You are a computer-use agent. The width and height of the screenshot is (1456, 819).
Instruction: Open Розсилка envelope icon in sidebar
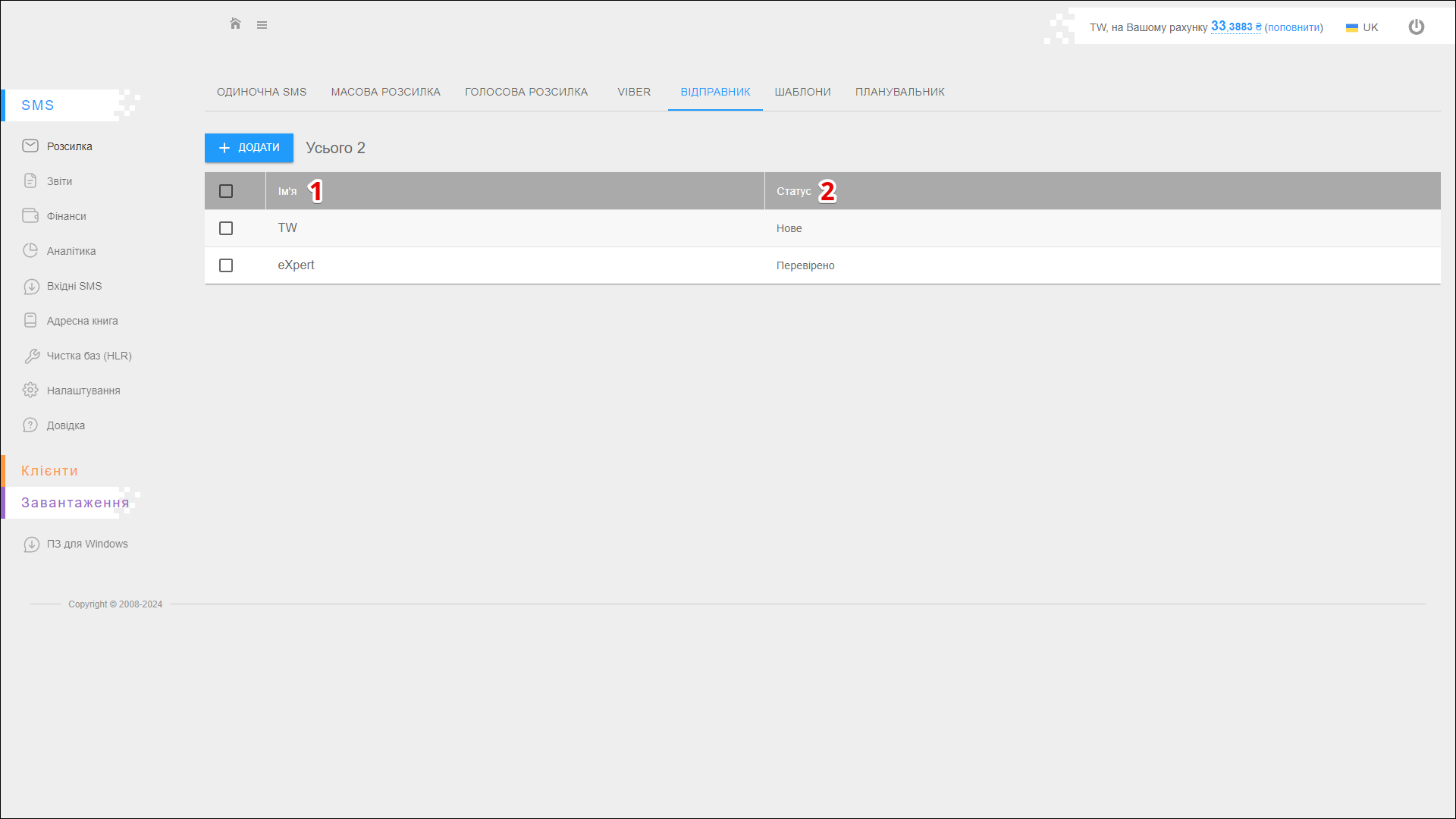(30, 146)
